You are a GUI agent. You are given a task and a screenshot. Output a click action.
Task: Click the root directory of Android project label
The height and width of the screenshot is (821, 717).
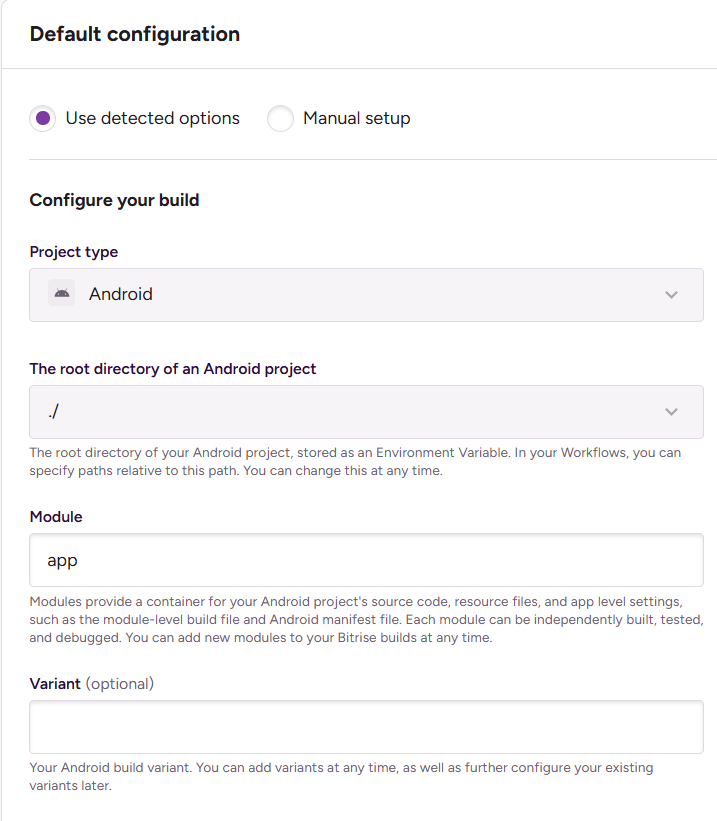pyautogui.click(x=173, y=368)
